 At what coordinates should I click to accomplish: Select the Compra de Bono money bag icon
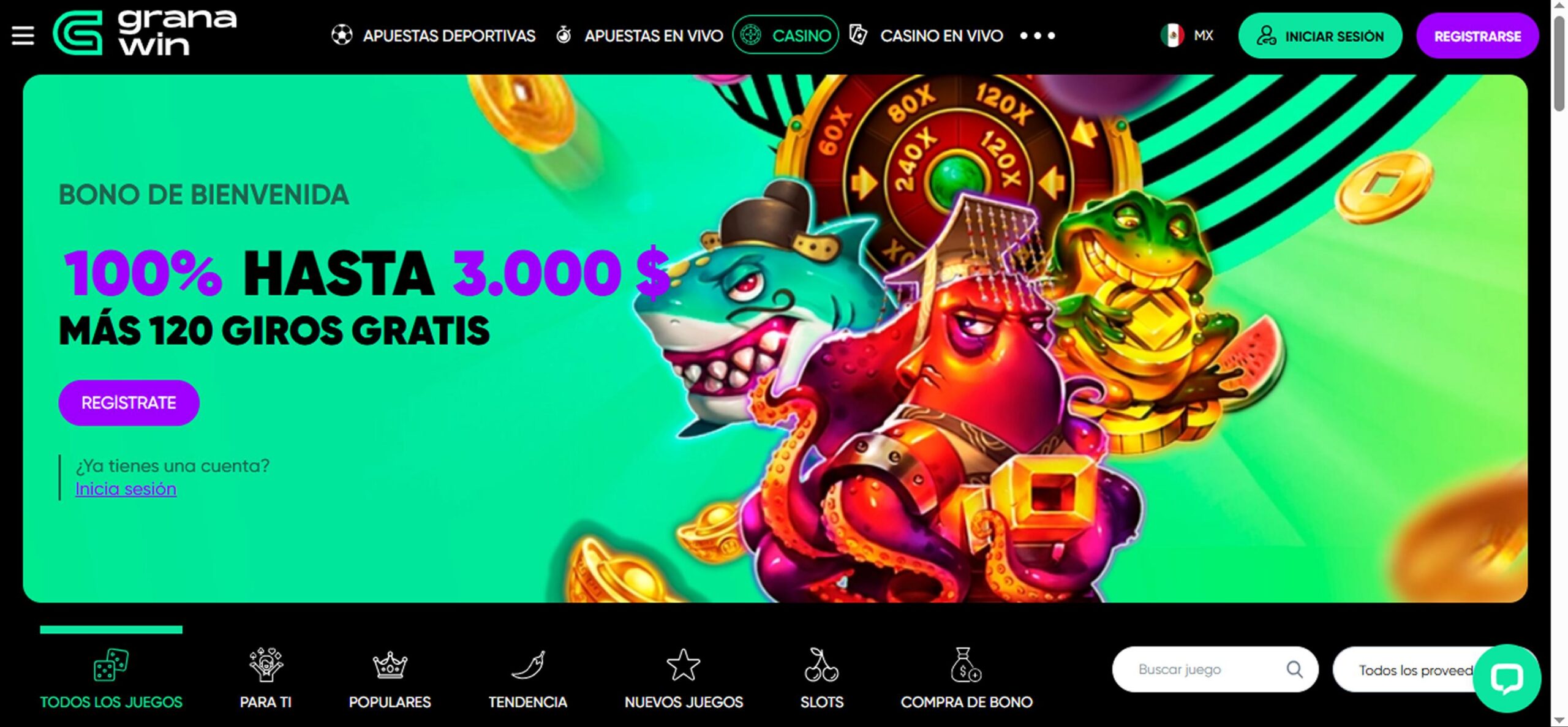[x=966, y=665]
